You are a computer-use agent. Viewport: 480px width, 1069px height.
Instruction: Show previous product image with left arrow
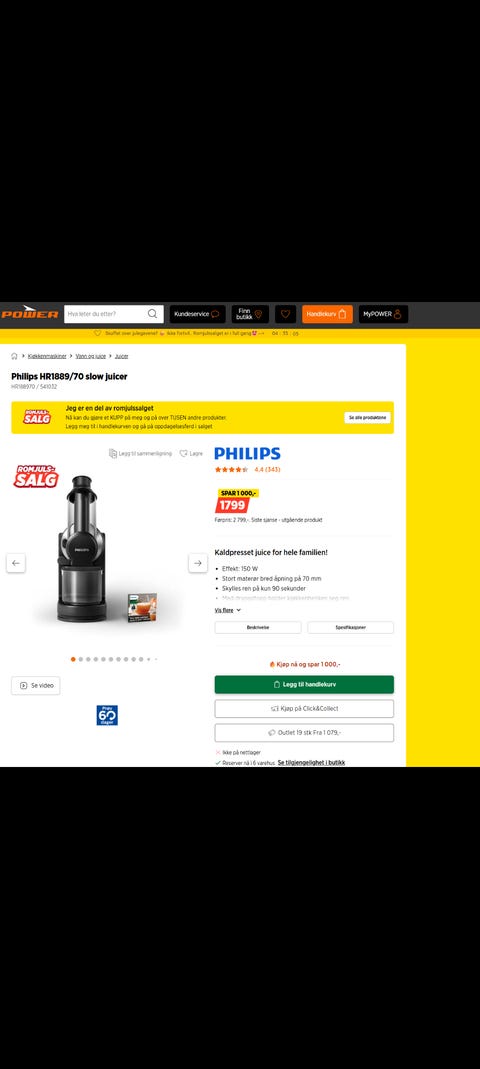coord(16,563)
